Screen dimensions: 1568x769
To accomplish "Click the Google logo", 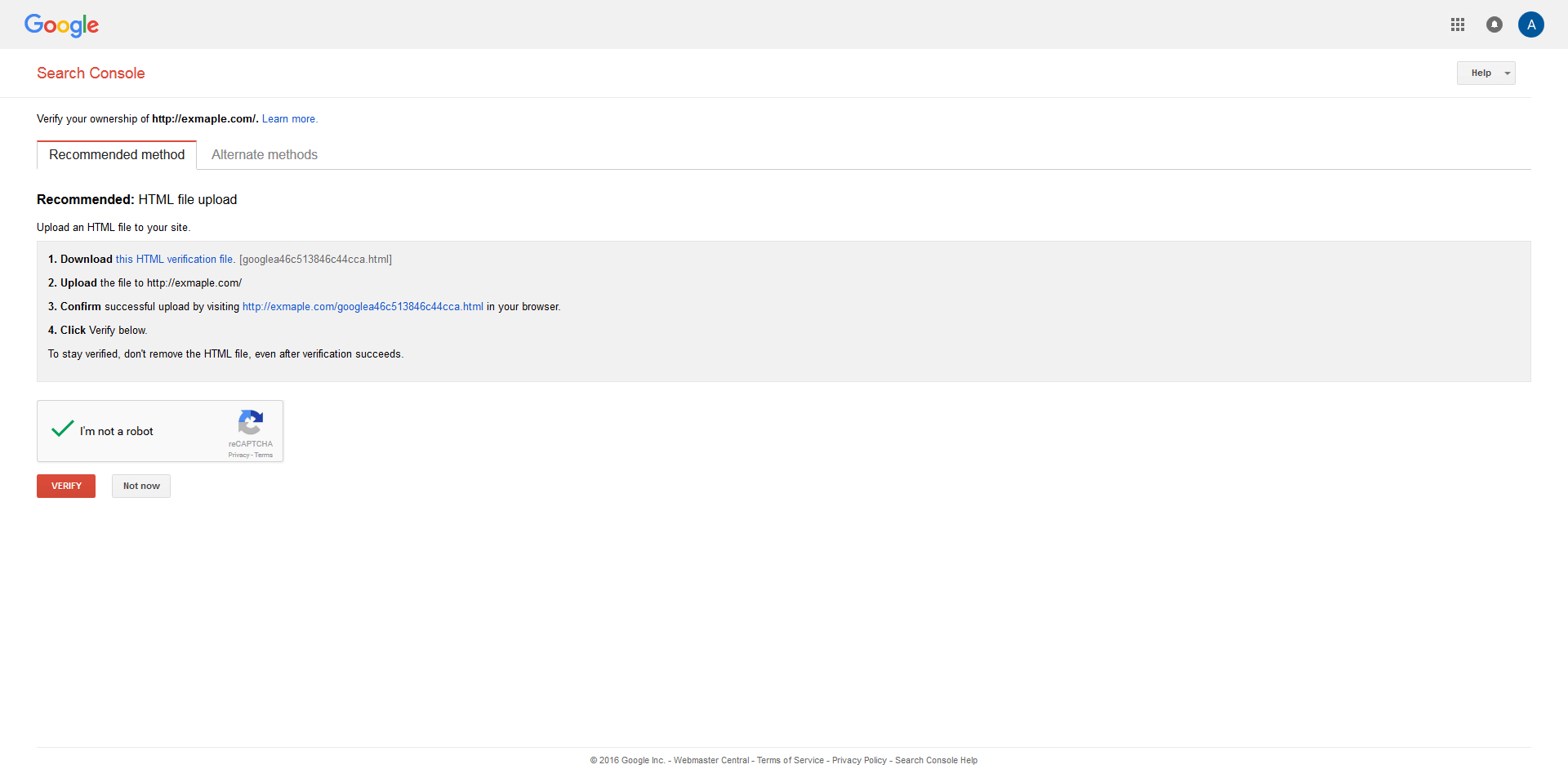I will coord(61,25).
